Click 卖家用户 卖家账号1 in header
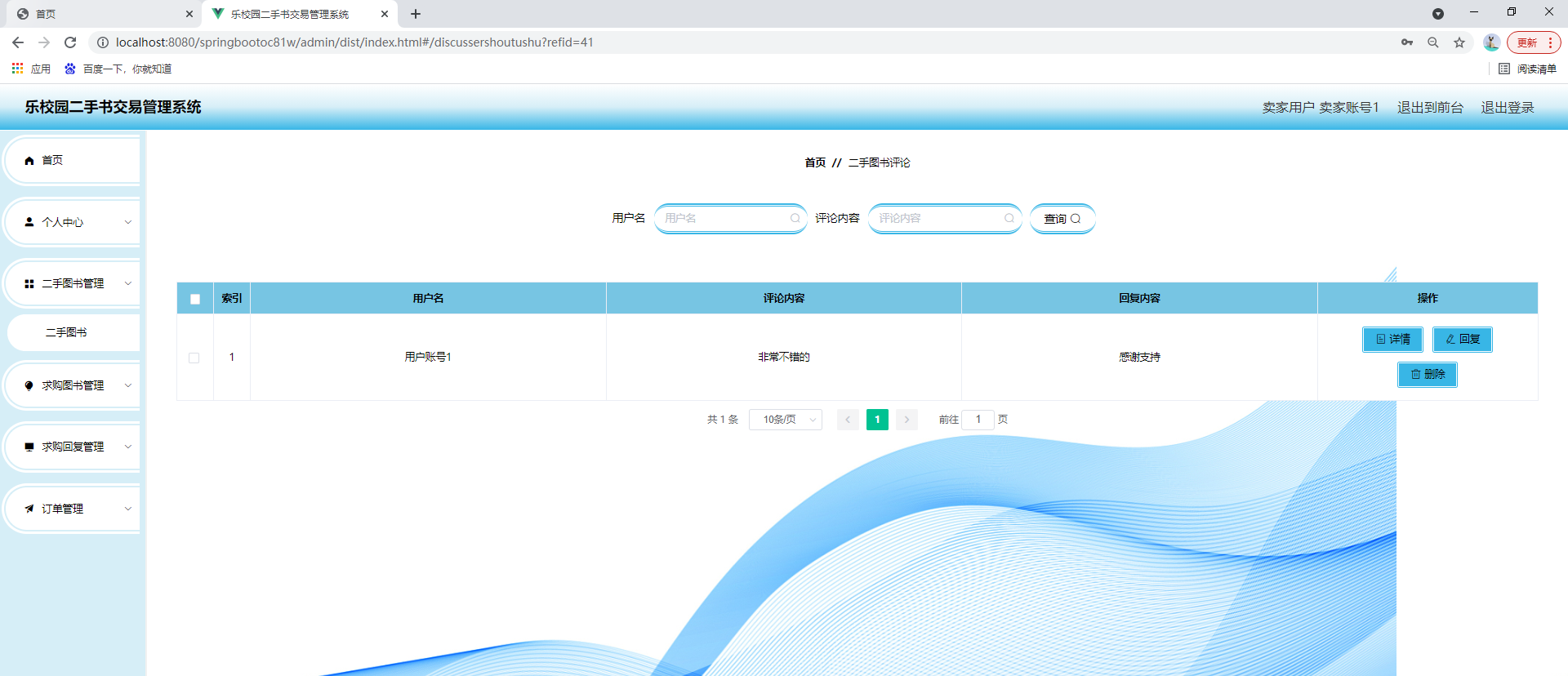The width and height of the screenshot is (1568, 676). pyautogui.click(x=1320, y=108)
